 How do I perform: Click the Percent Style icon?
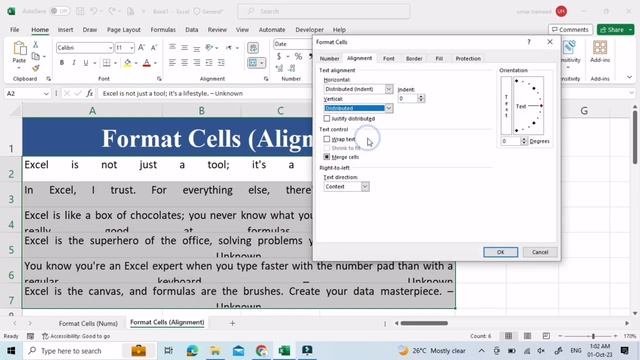coord(298,56)
